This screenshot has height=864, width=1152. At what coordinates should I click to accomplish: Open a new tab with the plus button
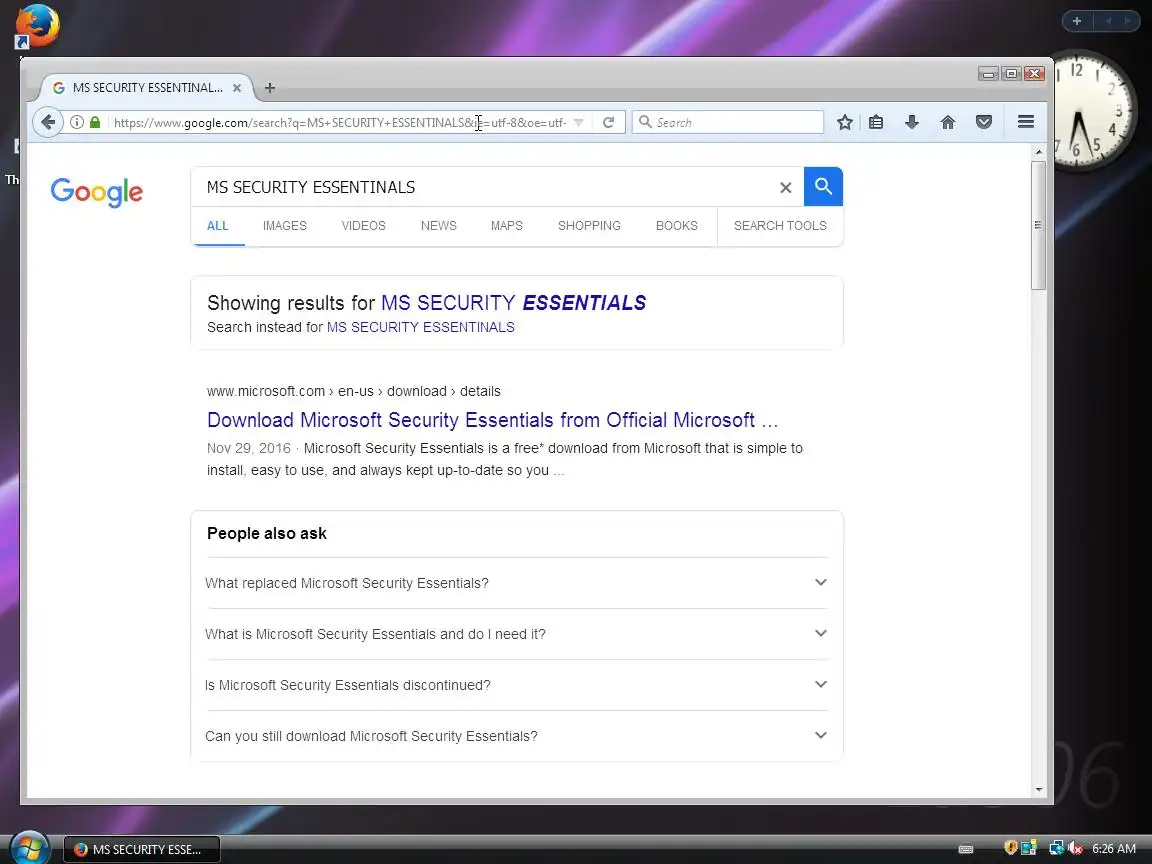coord(270,88)
